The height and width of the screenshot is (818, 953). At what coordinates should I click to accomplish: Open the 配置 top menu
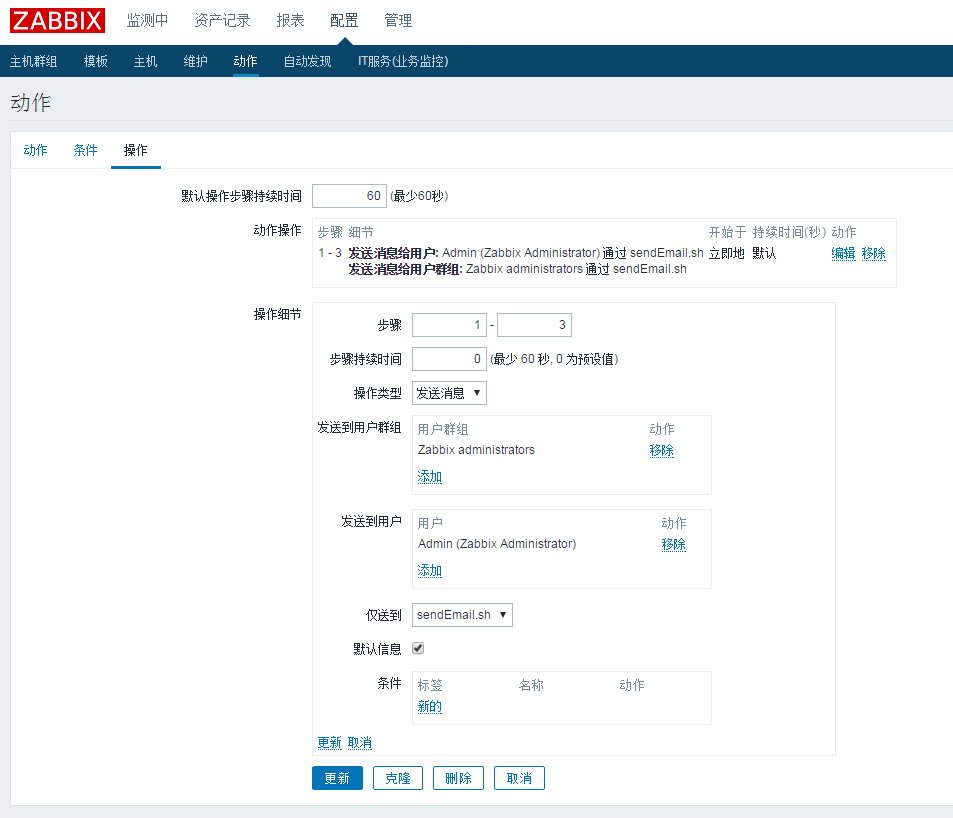pos(344,21)
